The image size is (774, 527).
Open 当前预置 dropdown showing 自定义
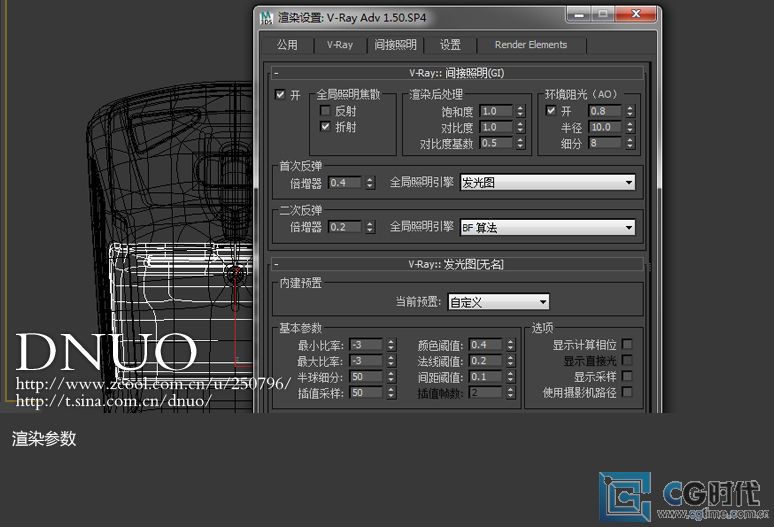coord(498,301)
